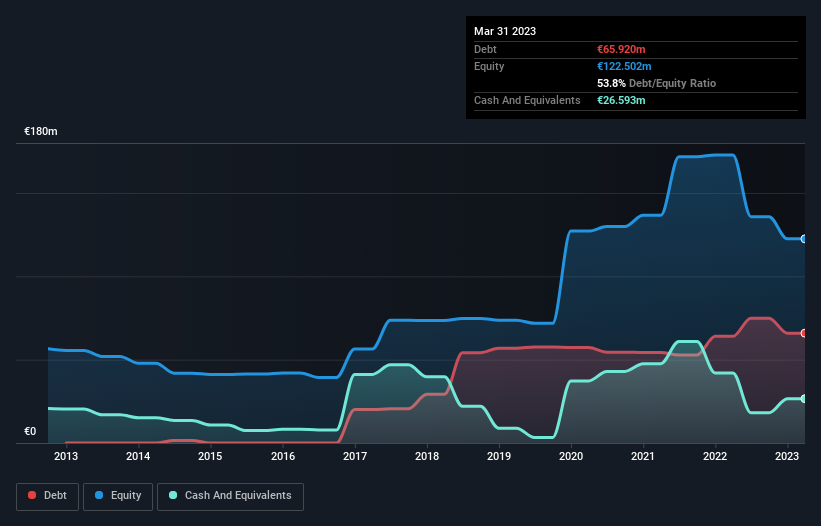
Task: Click the blue Equity legend dot
Action: (99, 495)
